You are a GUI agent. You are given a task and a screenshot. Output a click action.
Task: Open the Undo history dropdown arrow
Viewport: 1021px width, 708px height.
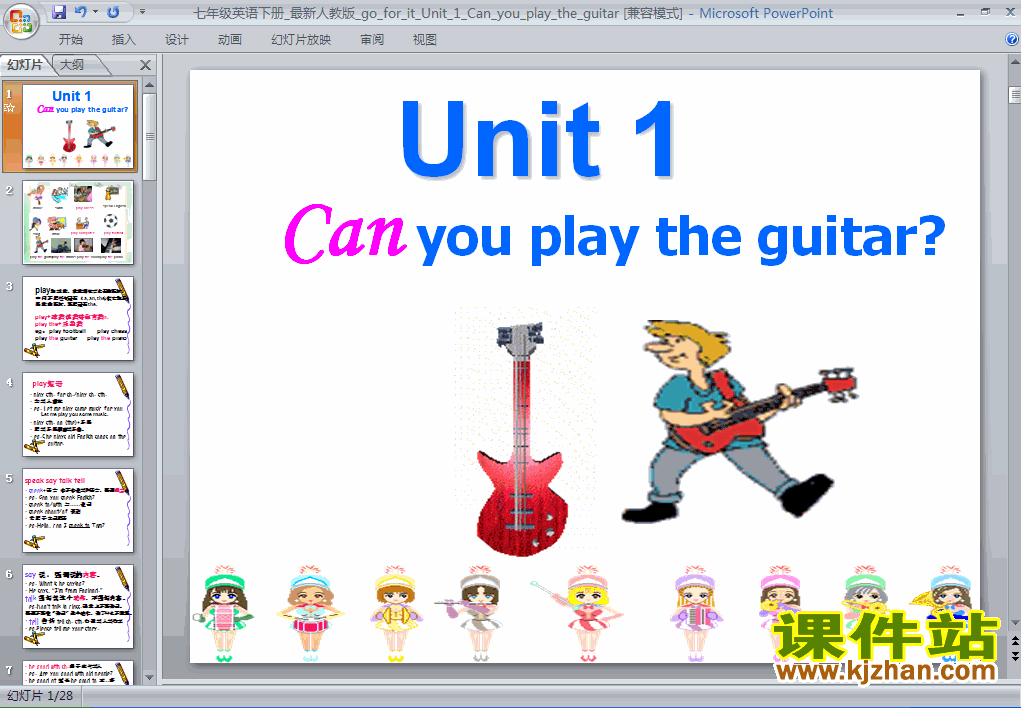pos(95,12)
